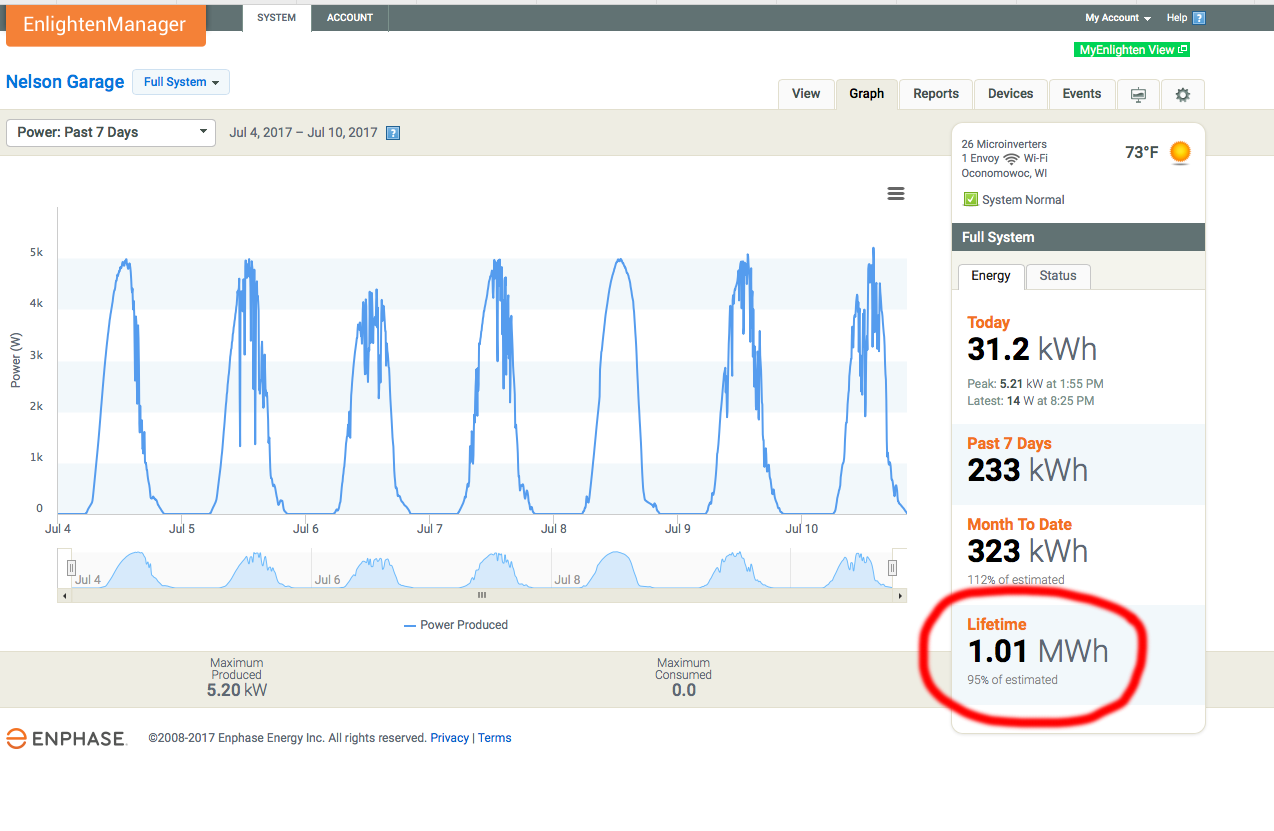Click the blue Help question mark icon

(x=1199, y=18)
